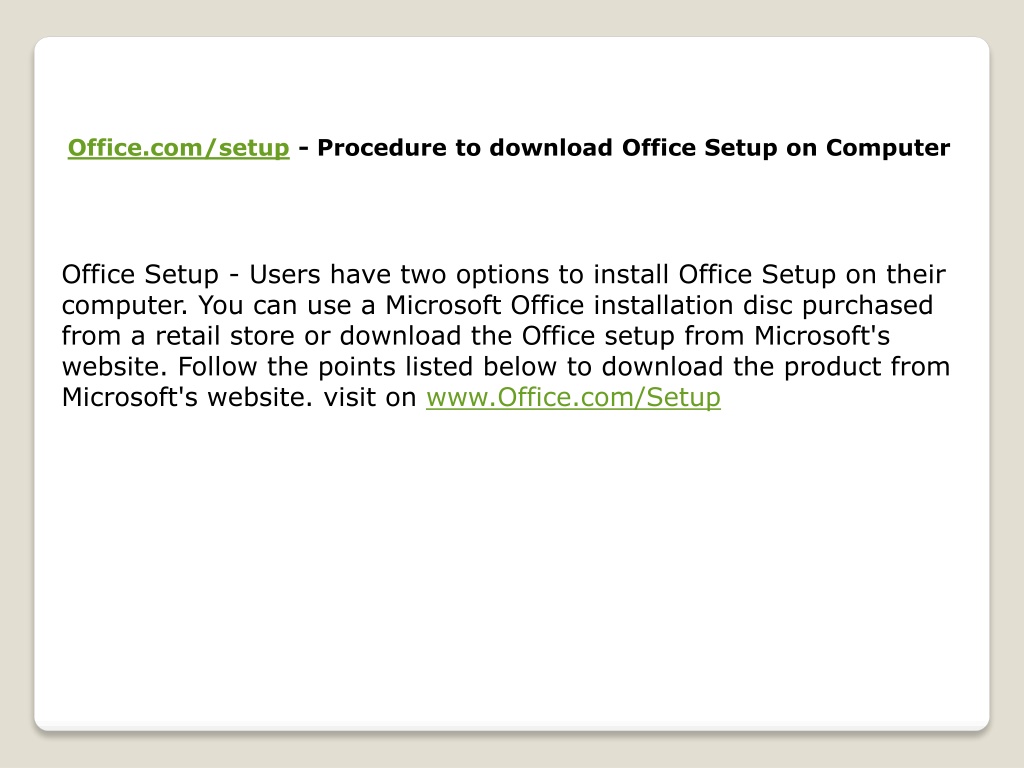
Task: Click the word "Users" in the paragraph
Action: (x=285, y=274)
